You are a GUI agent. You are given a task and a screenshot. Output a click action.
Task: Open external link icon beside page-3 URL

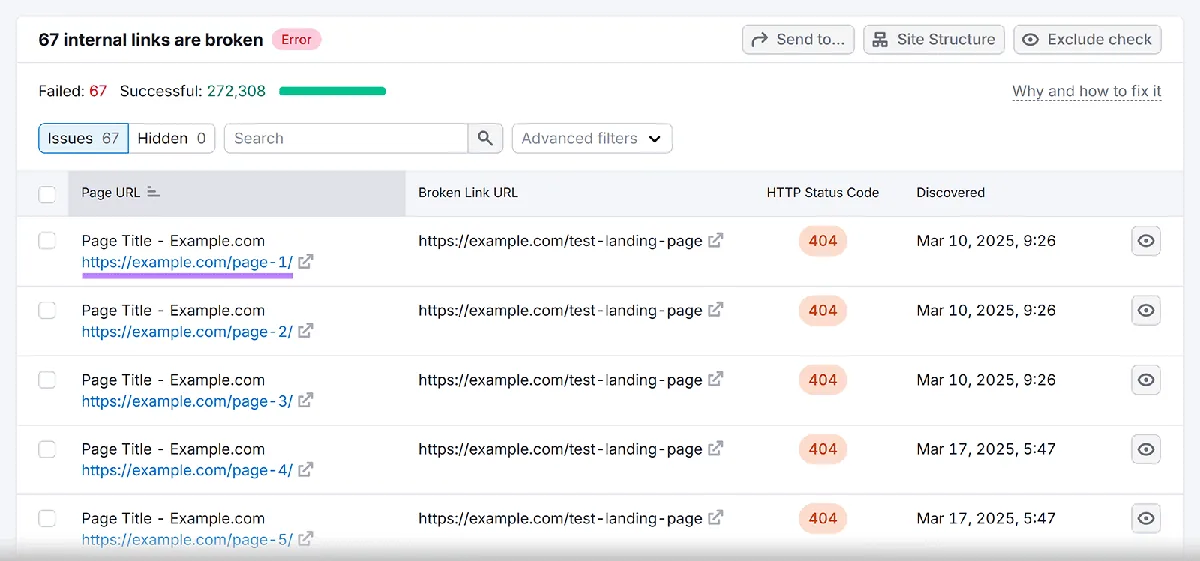click(x=306, y=400)
